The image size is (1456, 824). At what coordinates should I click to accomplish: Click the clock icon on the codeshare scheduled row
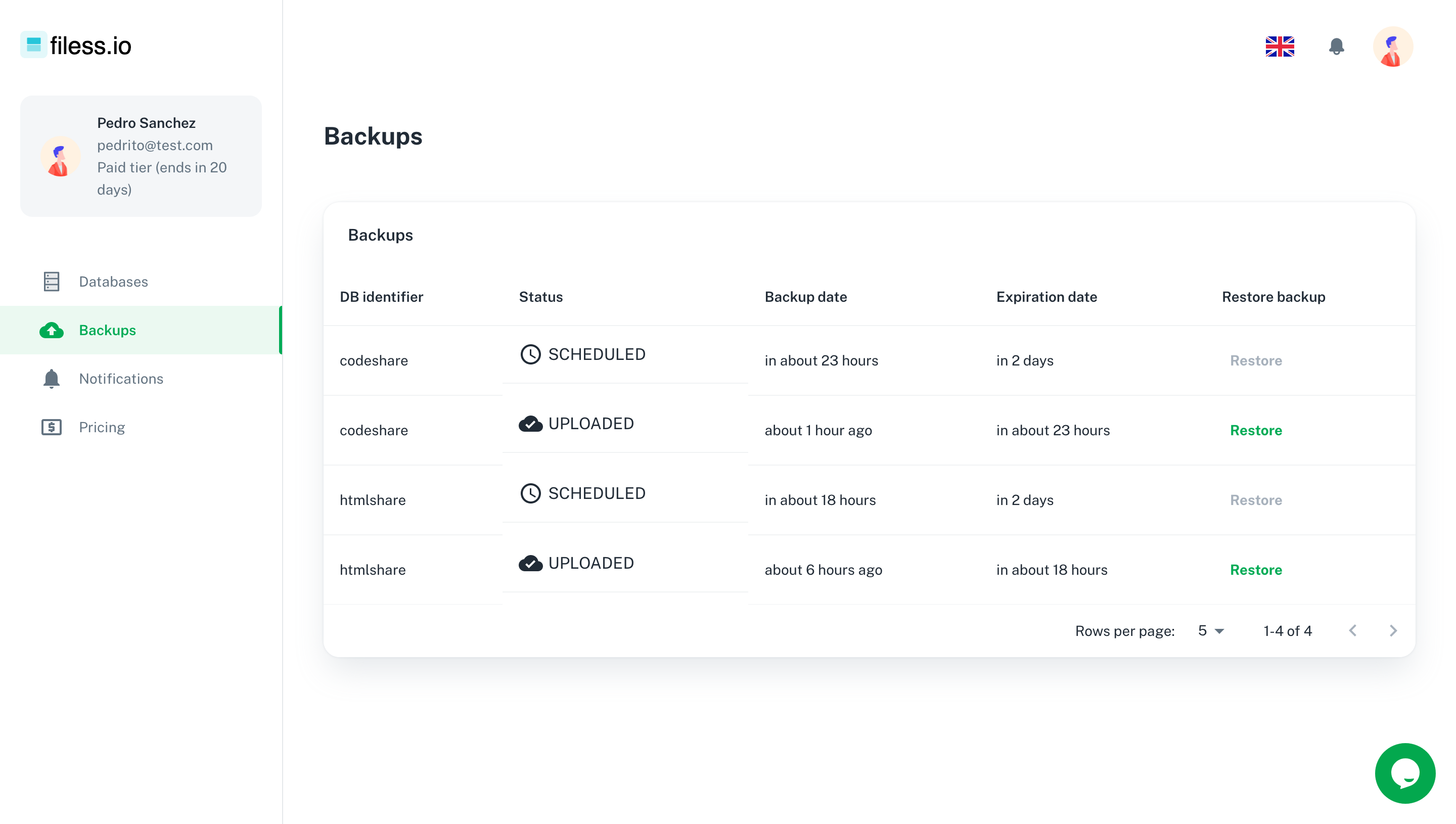pos(530,354)
